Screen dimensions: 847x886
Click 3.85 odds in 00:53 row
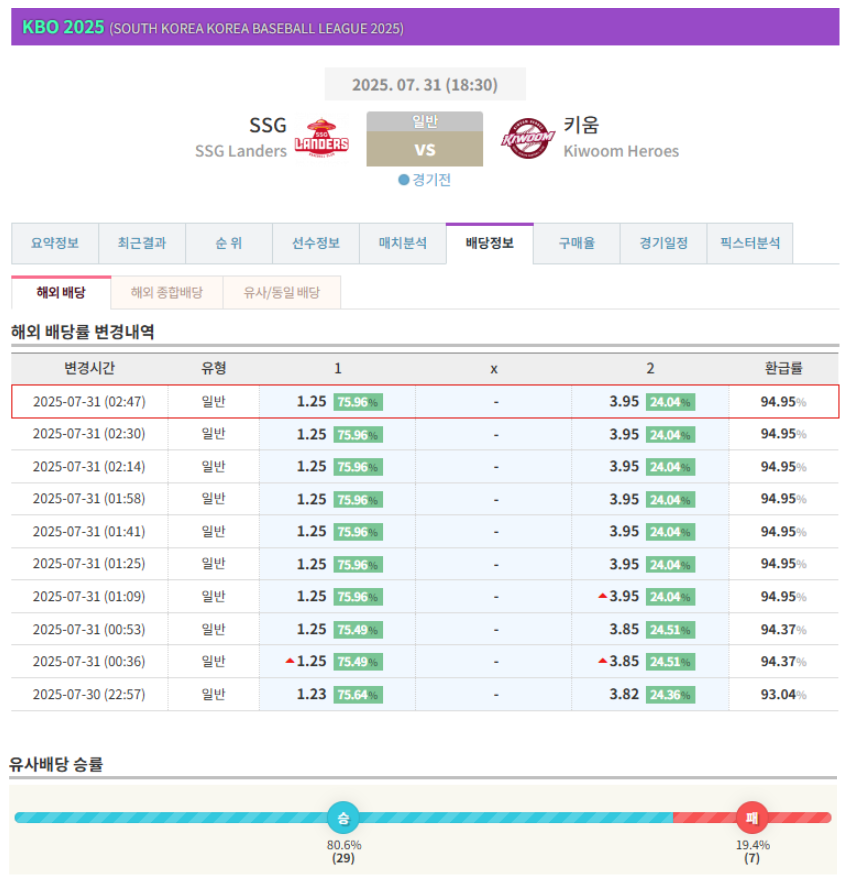(x=624, y=629)
